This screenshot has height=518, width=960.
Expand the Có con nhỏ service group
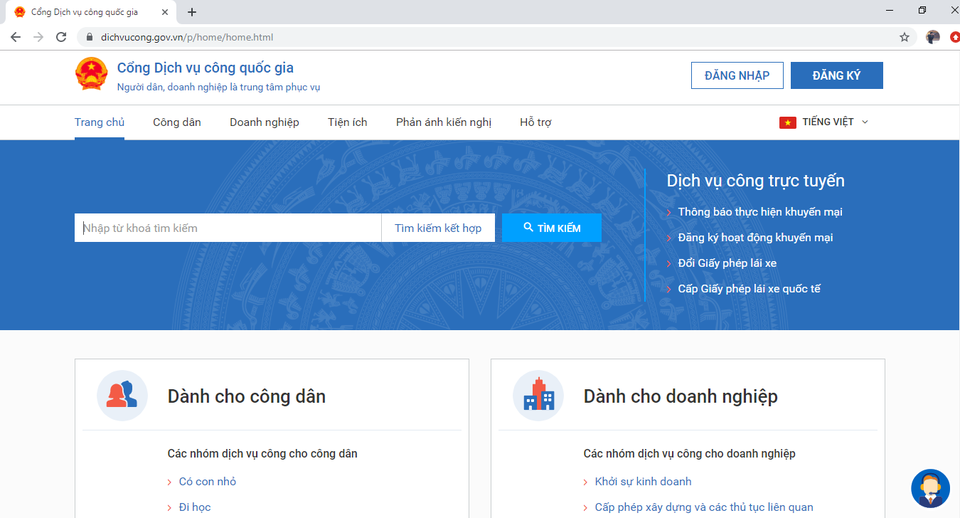[207, 481]
